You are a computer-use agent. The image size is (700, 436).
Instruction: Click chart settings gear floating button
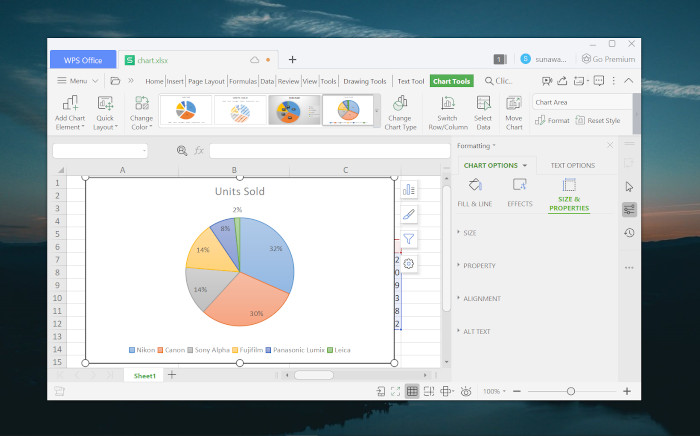(408, 264)
